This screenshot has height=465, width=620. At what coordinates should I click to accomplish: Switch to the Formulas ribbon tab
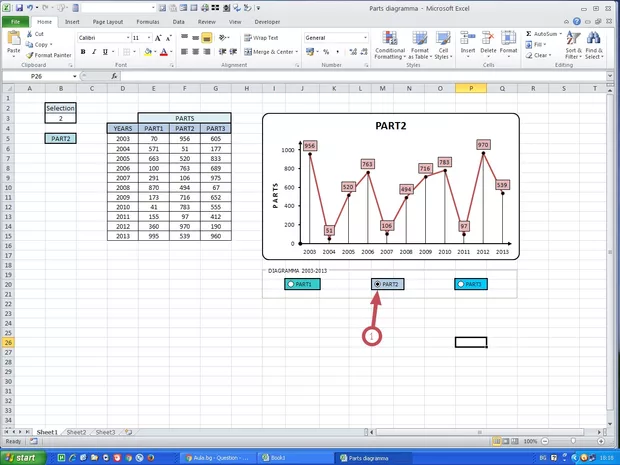147,21
